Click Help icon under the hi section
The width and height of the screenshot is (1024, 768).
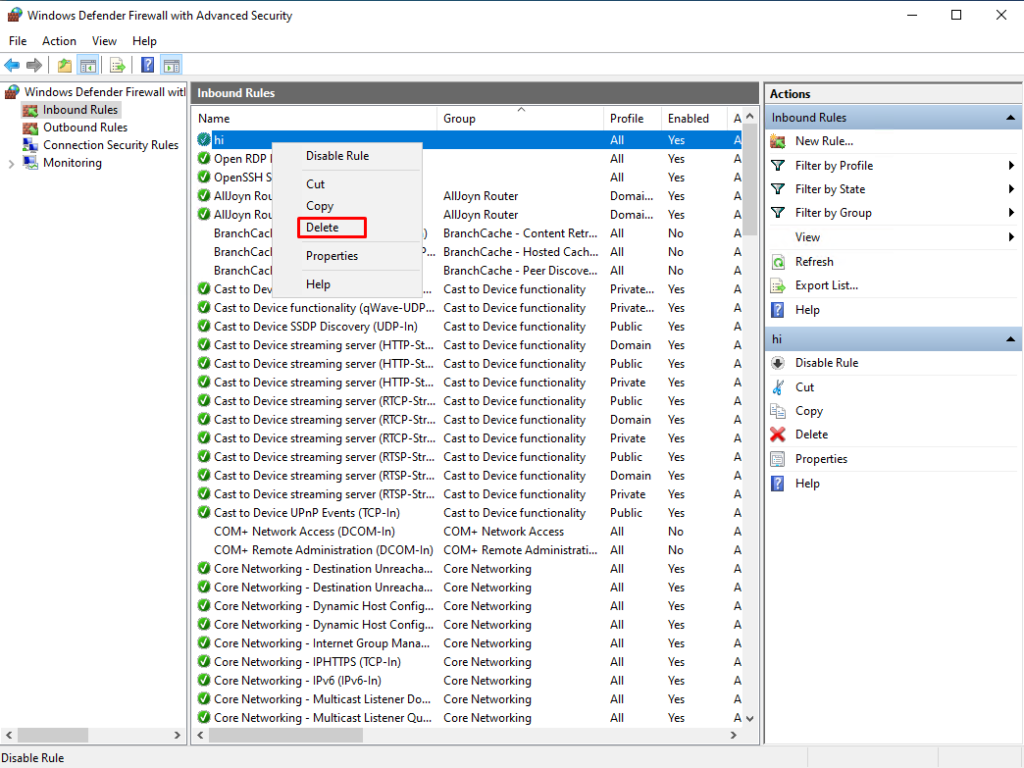(x=778, y=483)
